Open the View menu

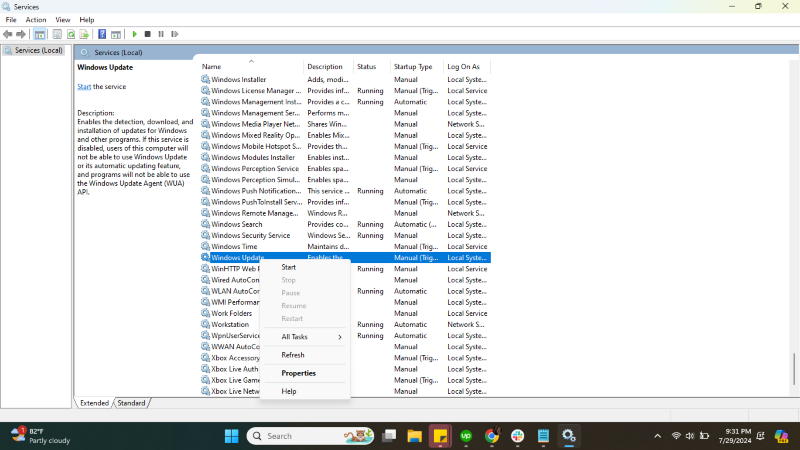click(x=63, y=20)
